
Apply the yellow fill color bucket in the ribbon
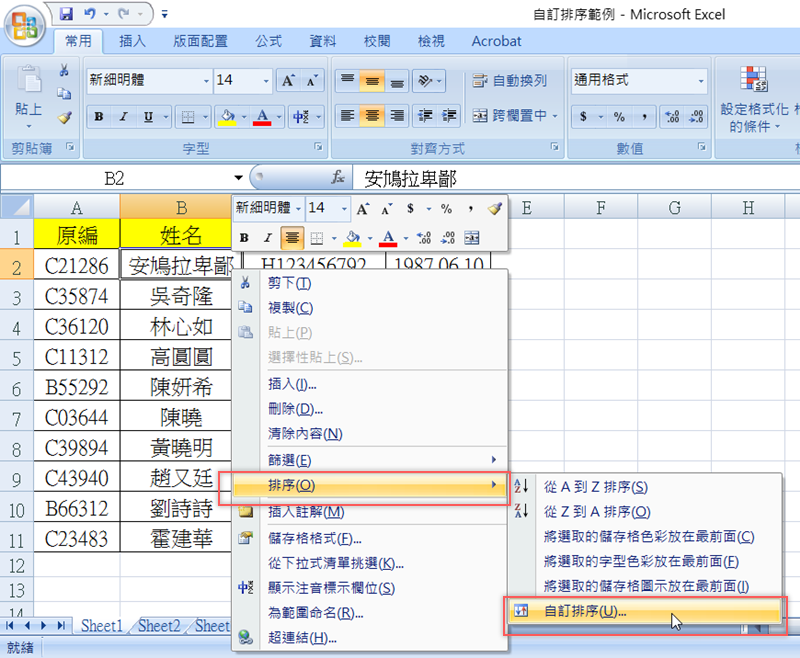pos(228,117)
